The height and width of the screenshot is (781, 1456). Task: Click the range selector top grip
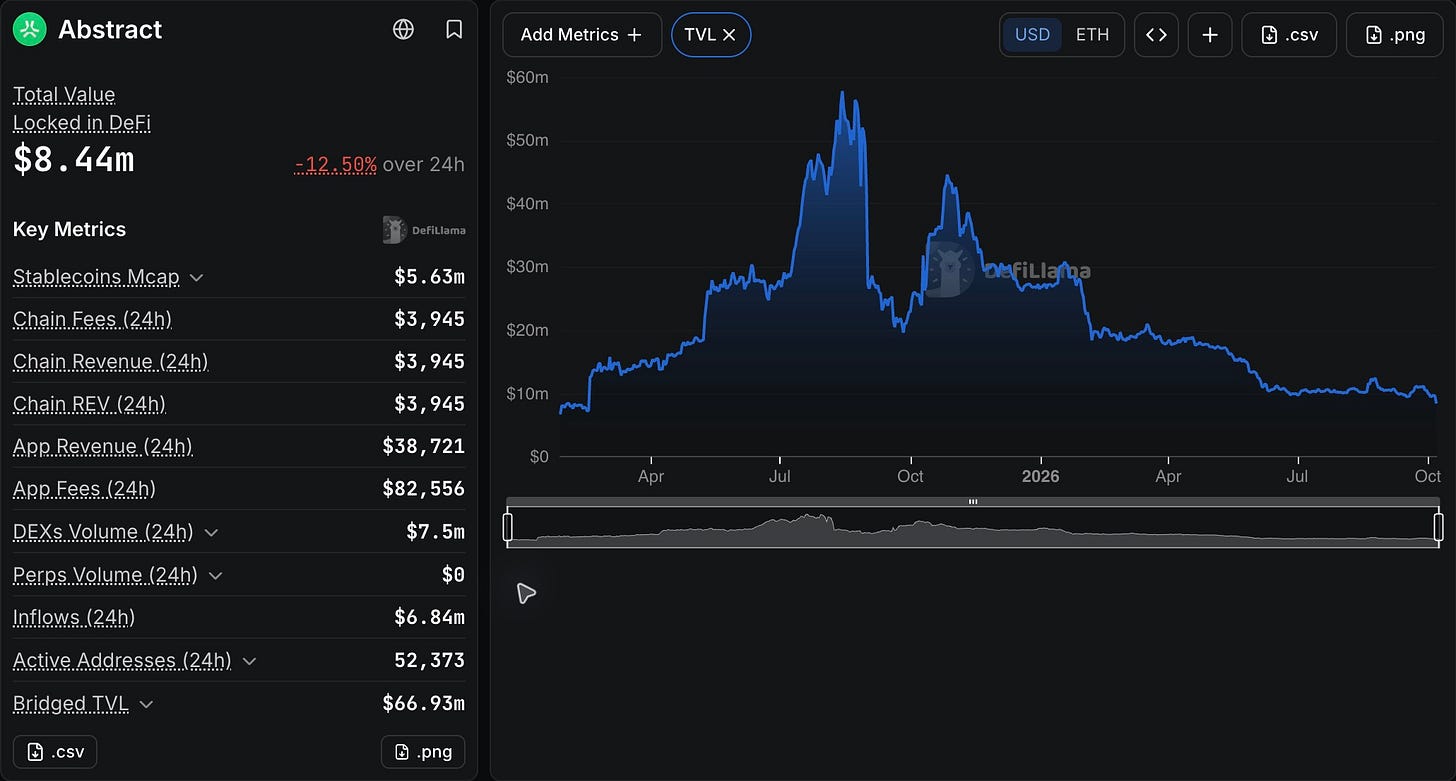[x=973, y=501]
